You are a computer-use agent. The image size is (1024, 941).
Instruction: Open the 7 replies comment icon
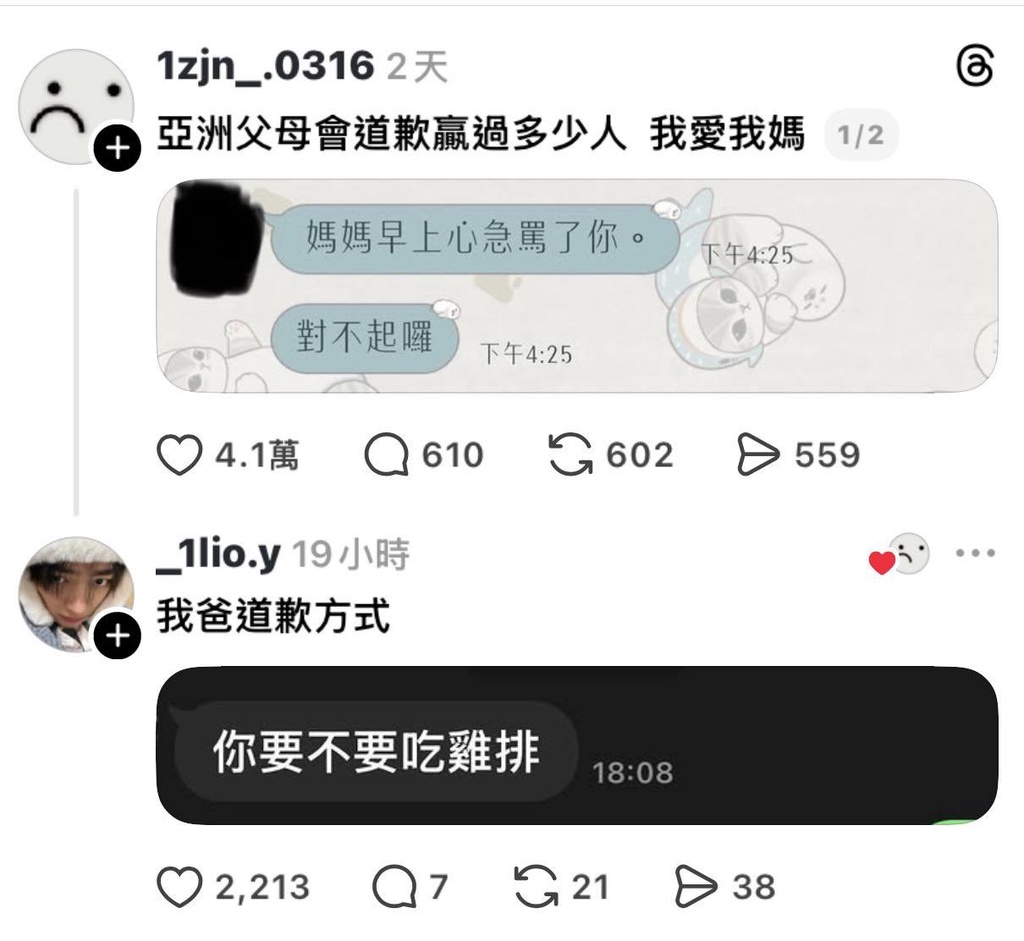394,887
